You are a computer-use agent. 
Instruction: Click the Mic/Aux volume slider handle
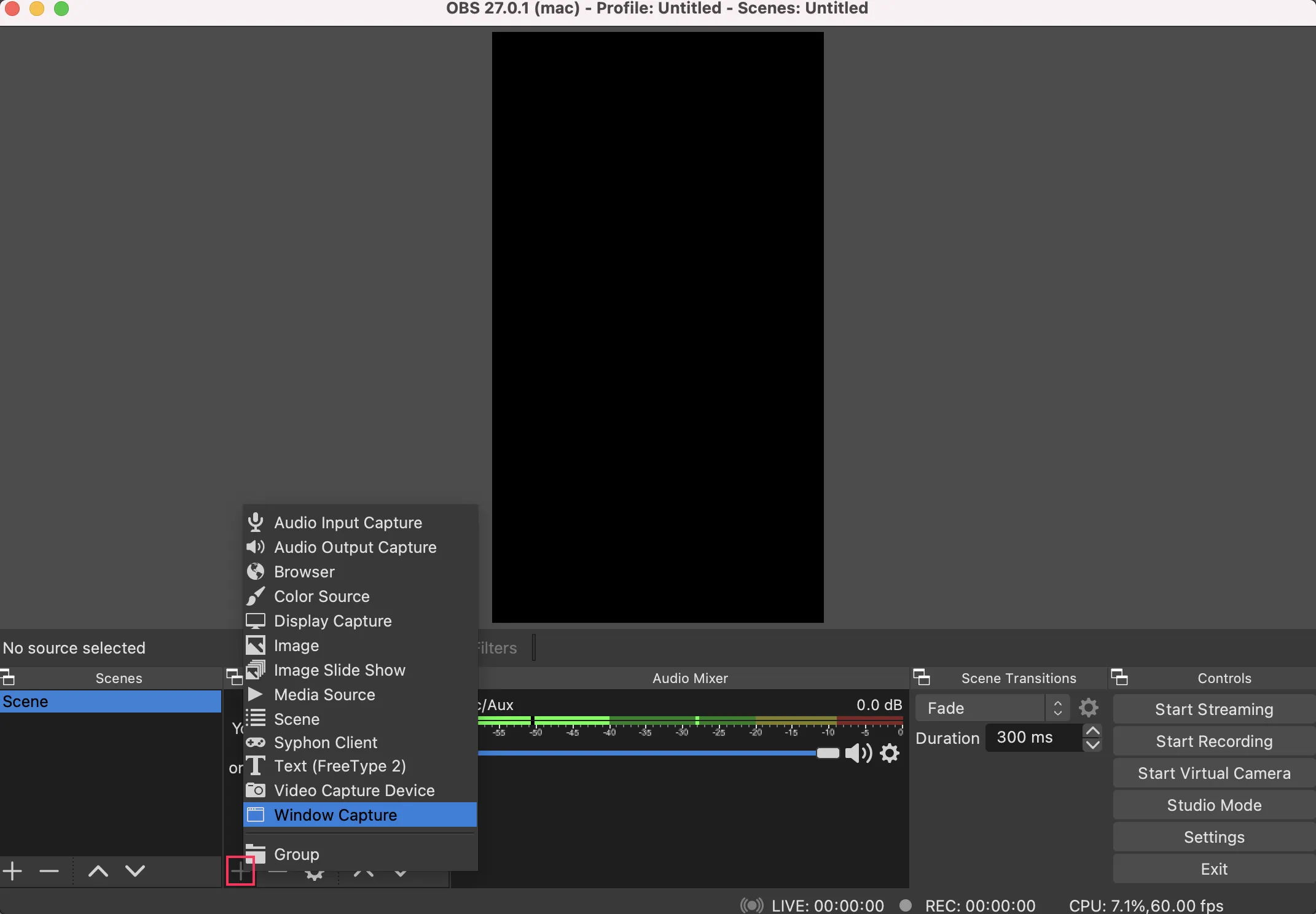tap(828, 753)
